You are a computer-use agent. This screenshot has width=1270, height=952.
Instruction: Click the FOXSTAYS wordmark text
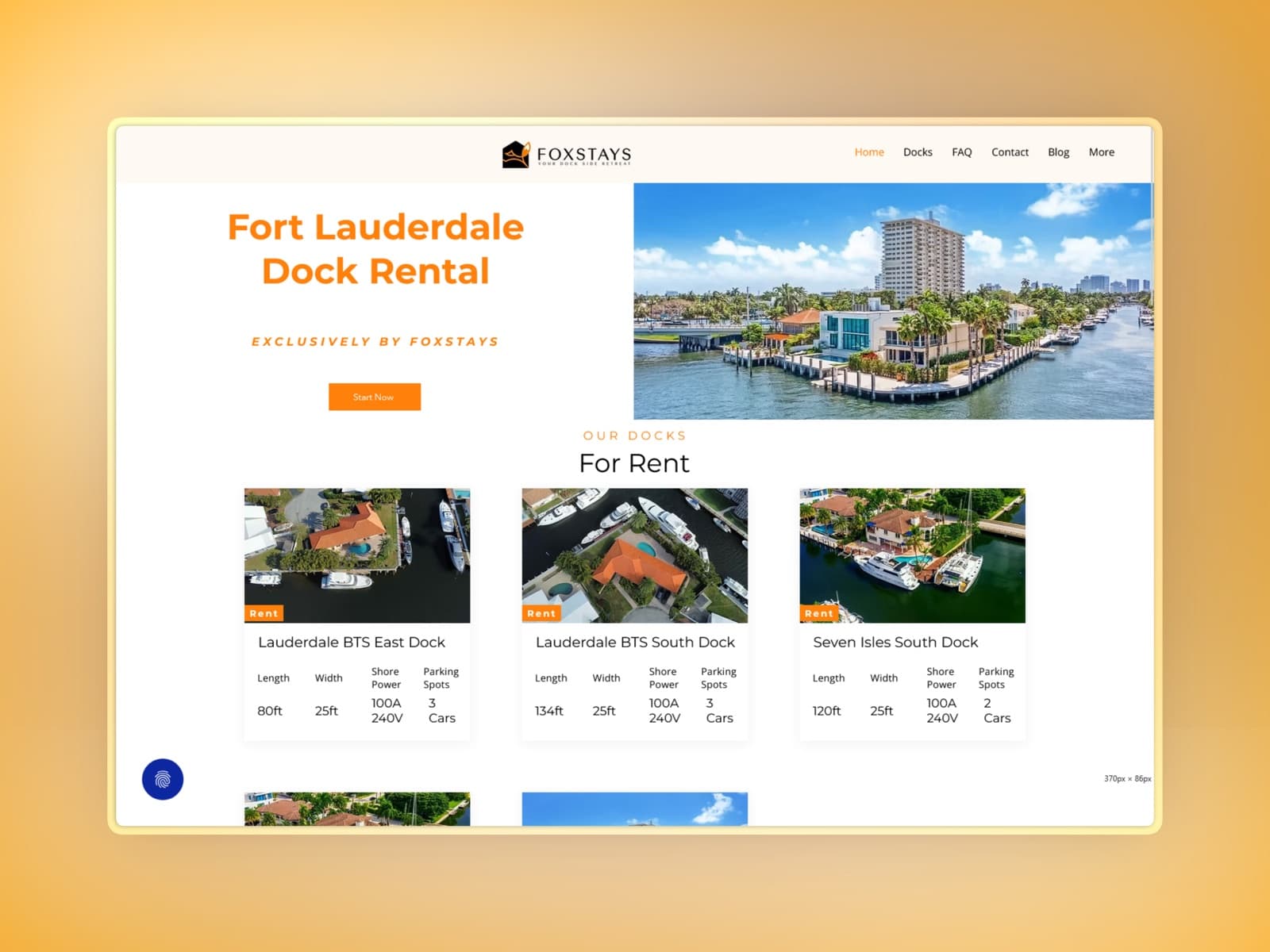pyautogui.click(x=584, y=154)
